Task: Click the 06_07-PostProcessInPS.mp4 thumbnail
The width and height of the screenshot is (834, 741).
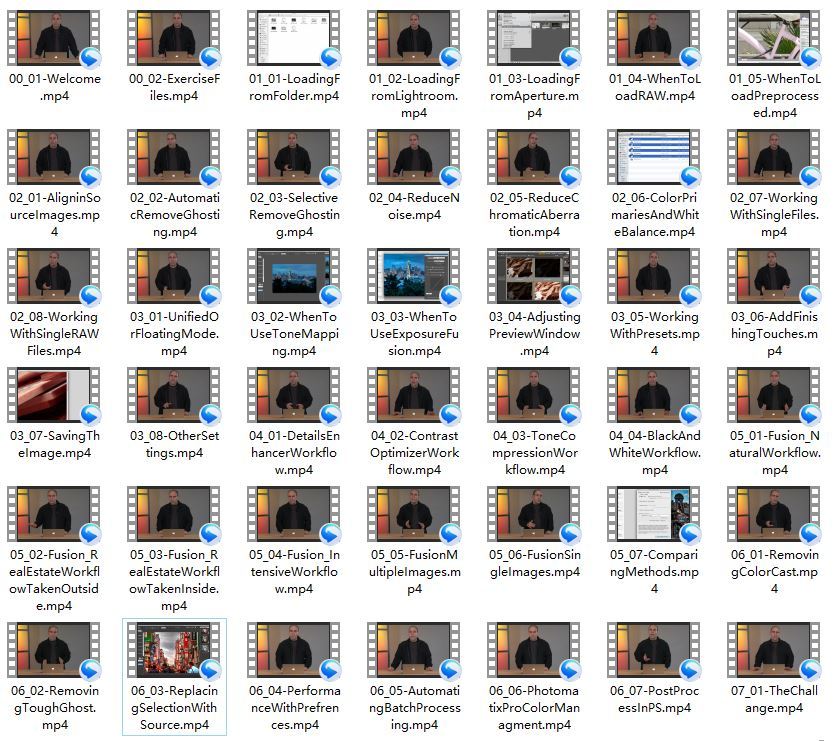Action: pos(654,651)
